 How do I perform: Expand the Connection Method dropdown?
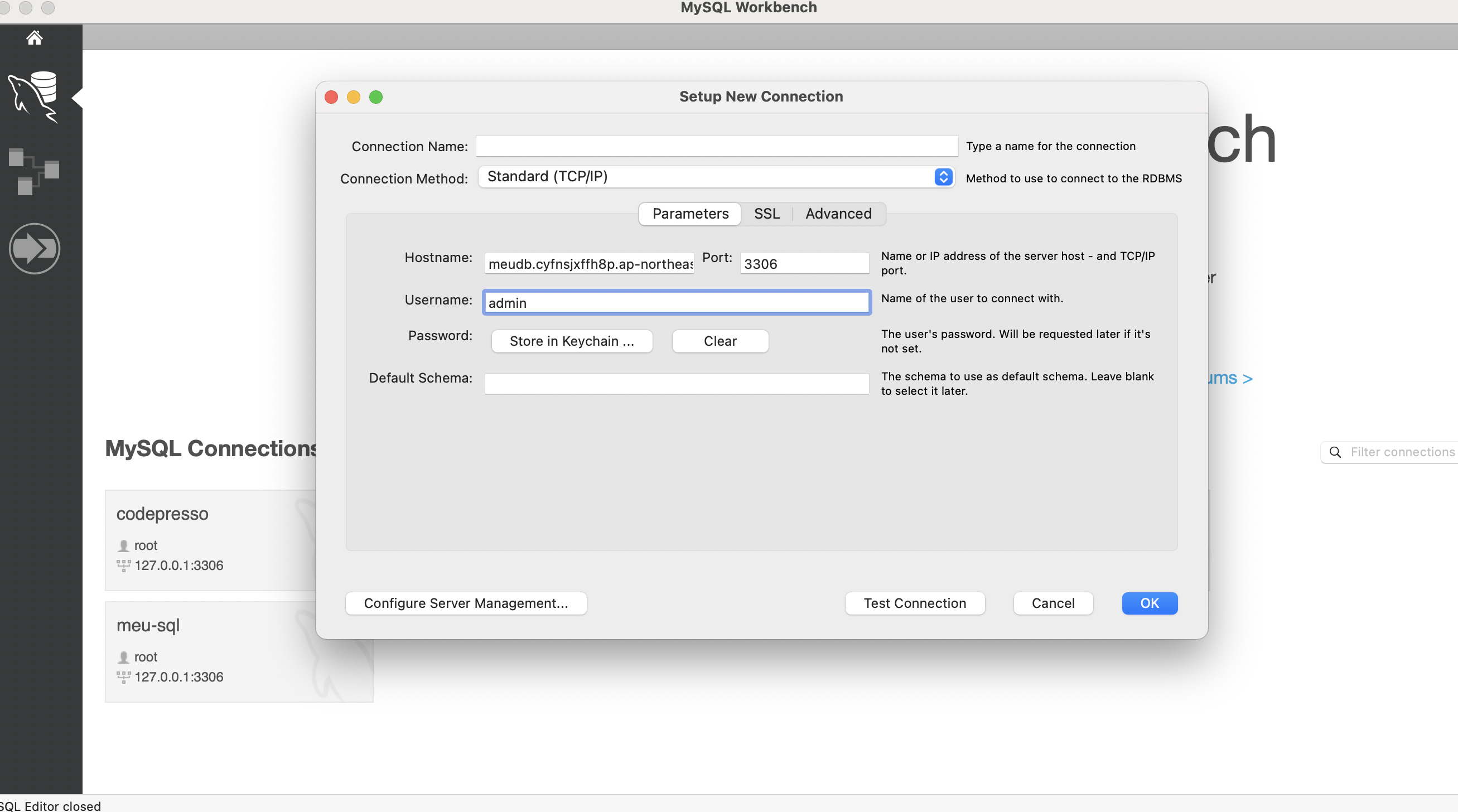[x=943, y=177]
